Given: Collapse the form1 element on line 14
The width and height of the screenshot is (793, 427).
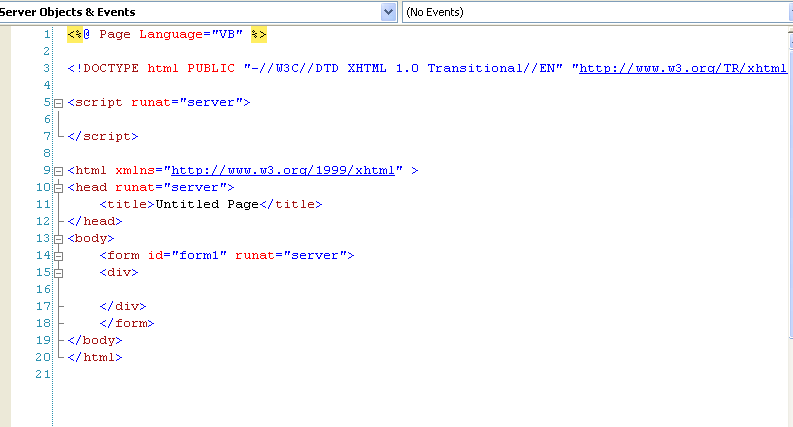Looking at the screenshot, I should (59, 256).
